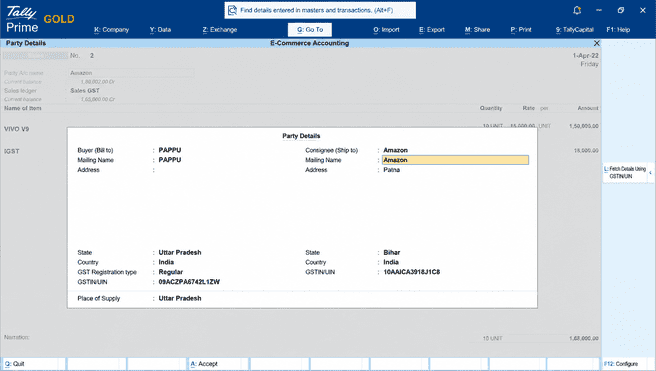Open the K: Company menu
The image size is (656, 371).
coord(111,30)
